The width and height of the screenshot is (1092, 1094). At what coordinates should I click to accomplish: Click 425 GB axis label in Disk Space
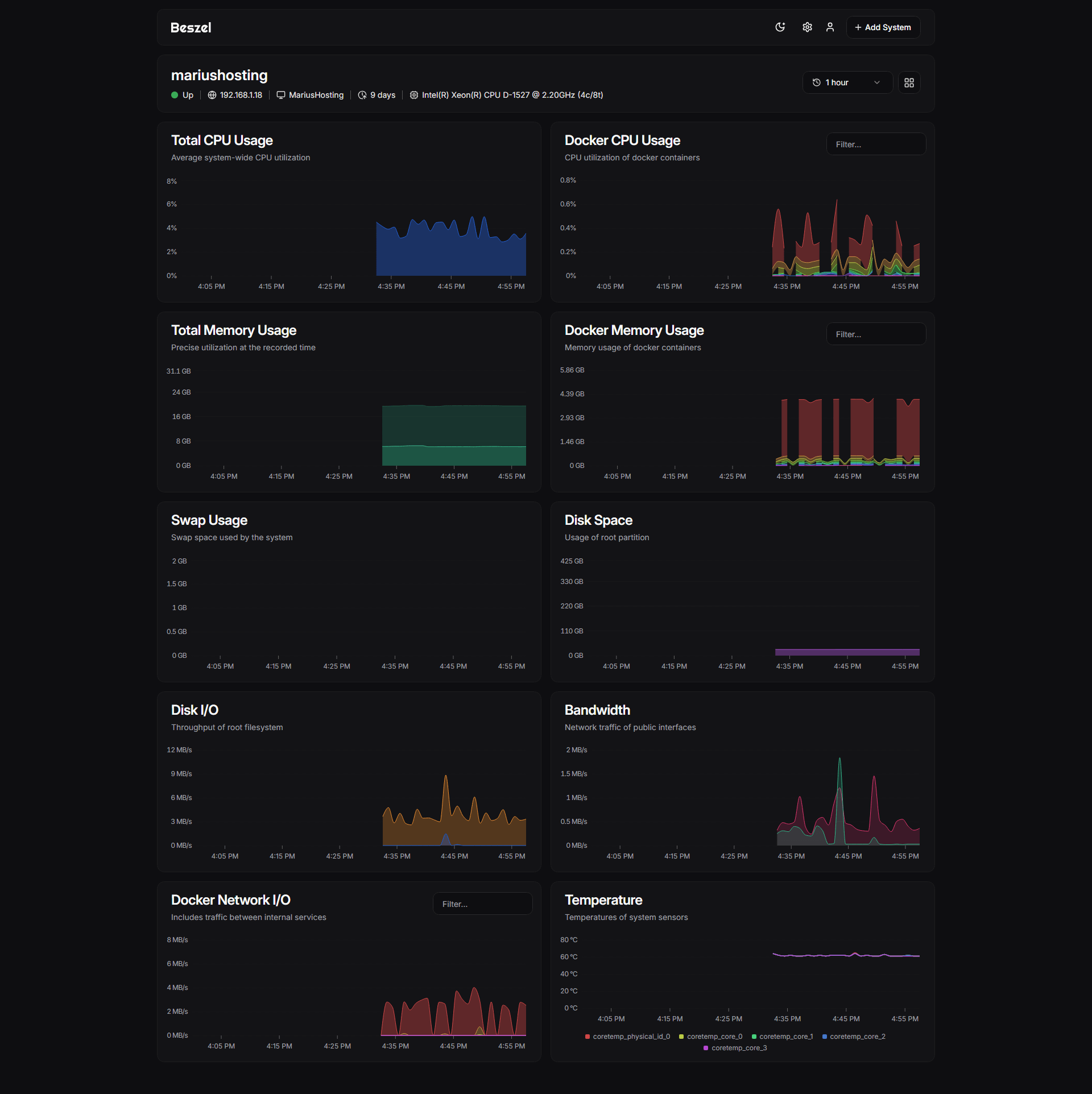(572, 561)
